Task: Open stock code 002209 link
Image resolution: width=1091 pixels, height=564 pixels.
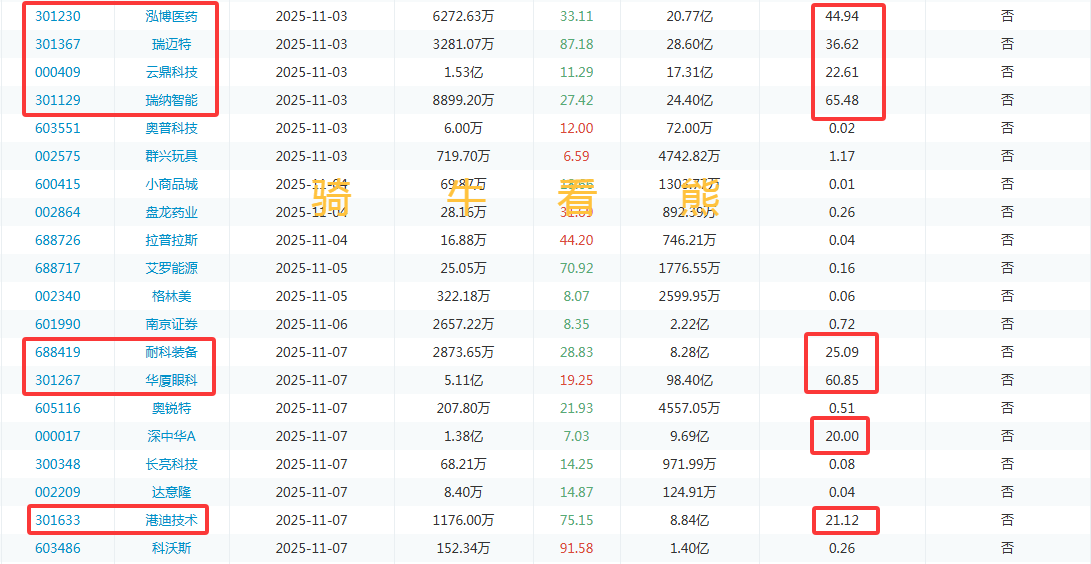Action: [58, 492]
